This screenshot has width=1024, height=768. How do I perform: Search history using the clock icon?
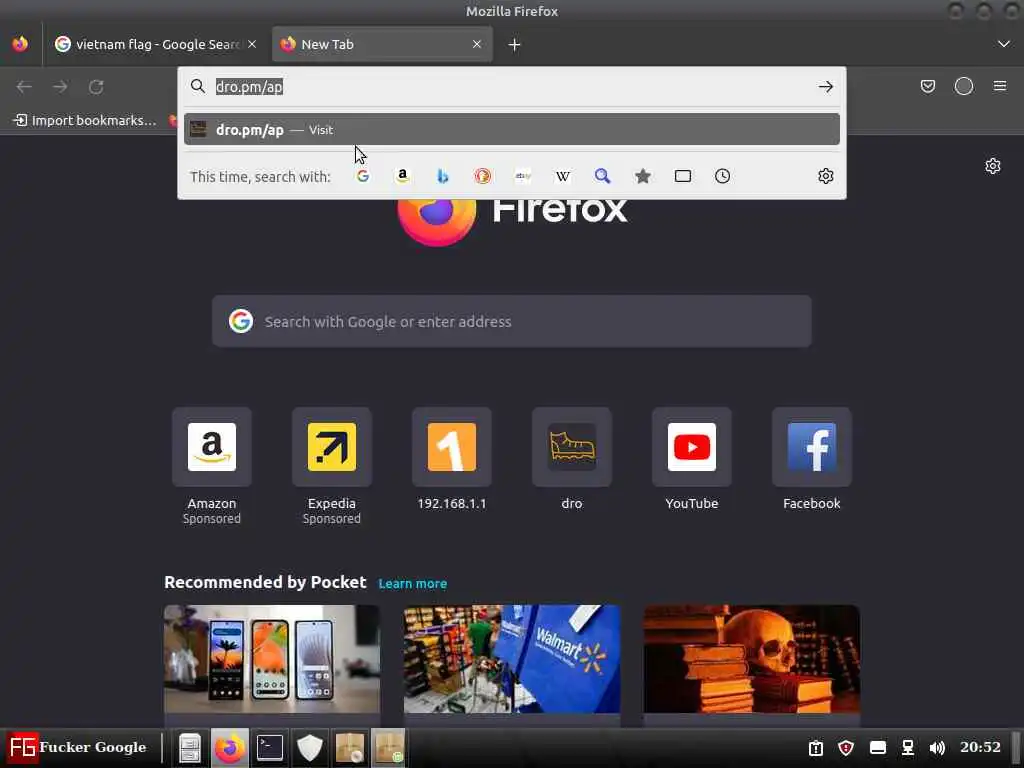(722, 176)
